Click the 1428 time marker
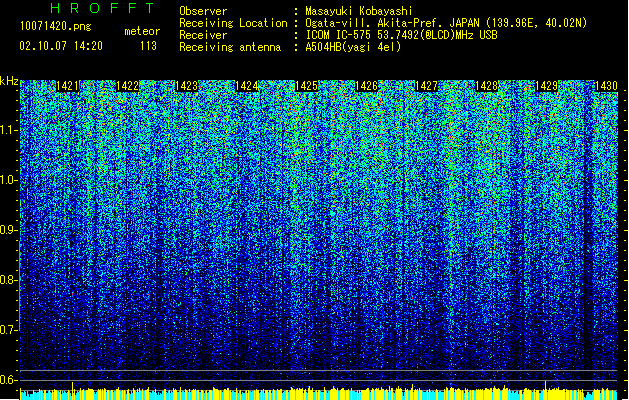The height and width of the screenshot is (400, 629). click(486, 86)
